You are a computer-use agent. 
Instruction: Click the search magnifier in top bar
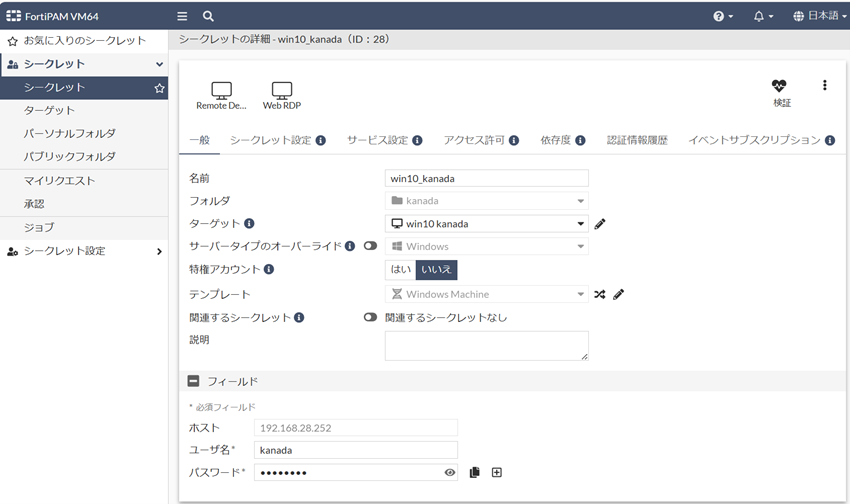[208, 16]
